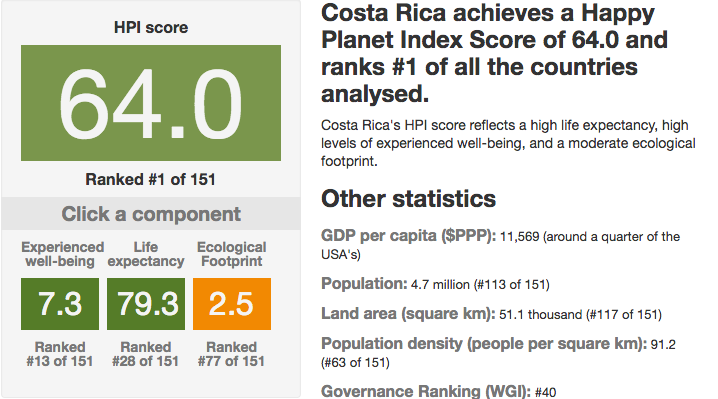Click 'Ranked #1 of 151' text

tap(151, 179)
